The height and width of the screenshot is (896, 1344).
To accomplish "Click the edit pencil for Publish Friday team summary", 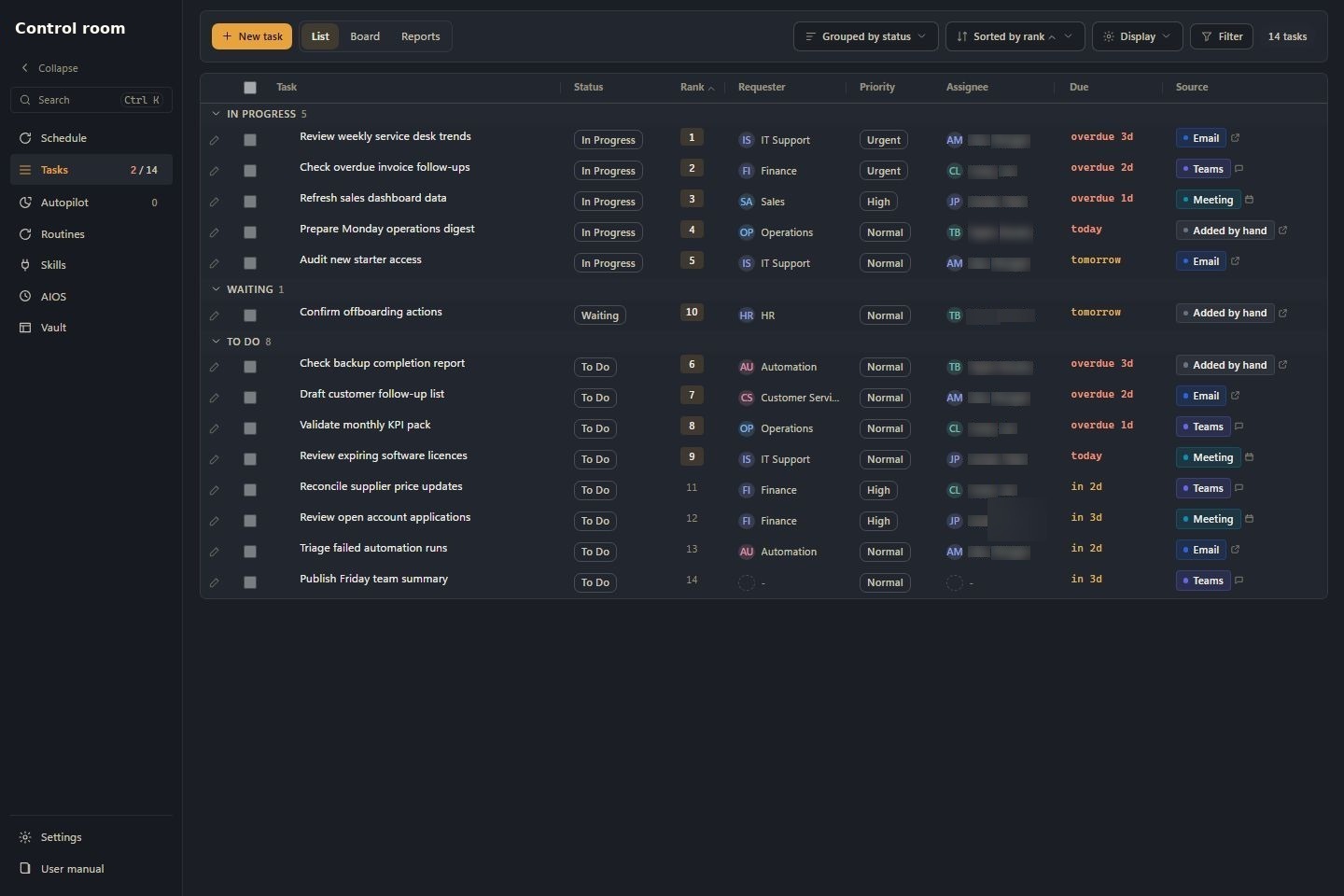I will (214, 582).
